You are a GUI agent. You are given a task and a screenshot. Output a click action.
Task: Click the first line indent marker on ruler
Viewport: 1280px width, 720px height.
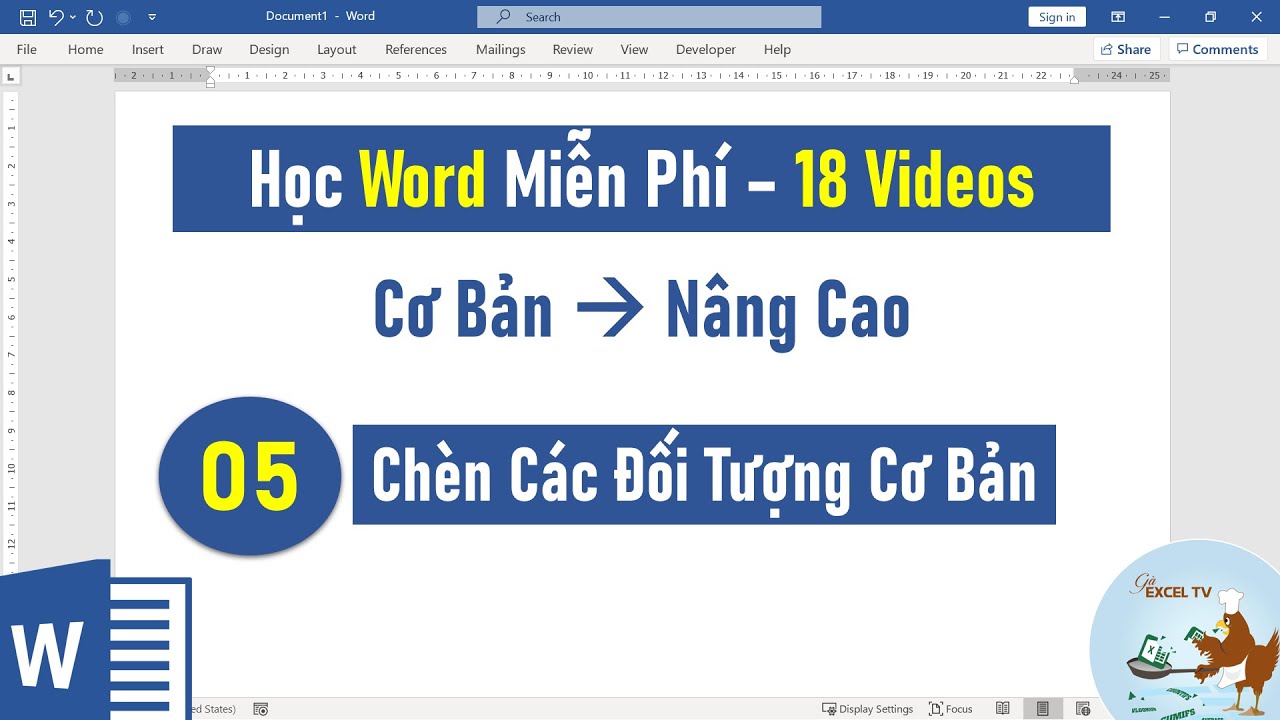pos(210,71)
